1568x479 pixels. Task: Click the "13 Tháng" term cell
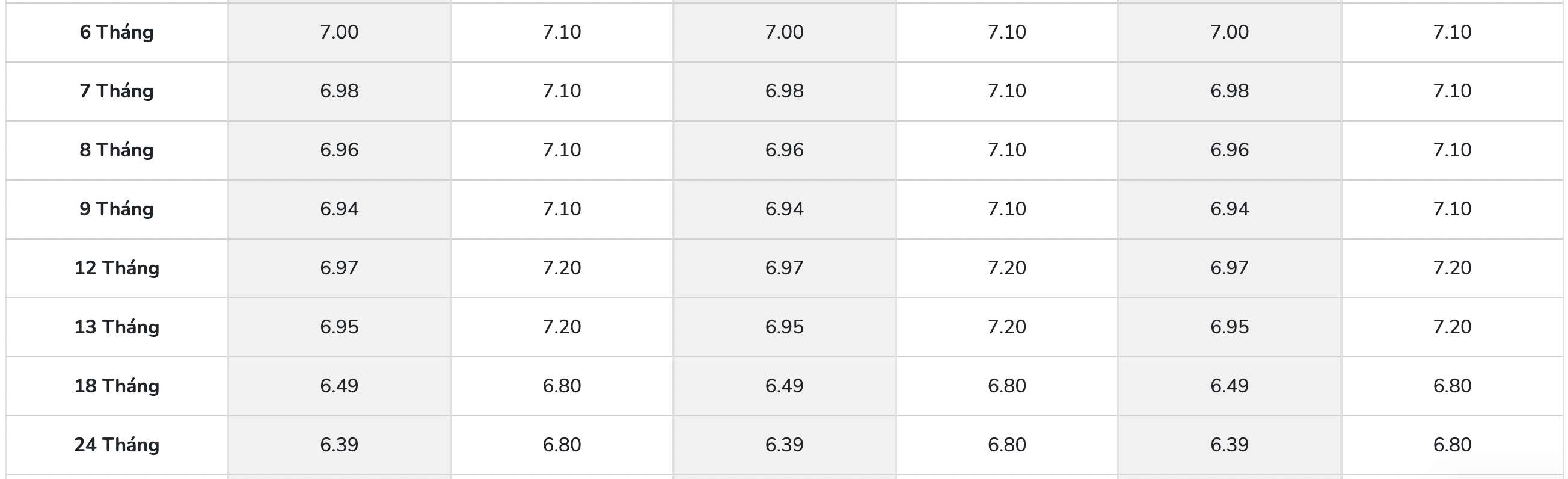click(x=116, y=327)
